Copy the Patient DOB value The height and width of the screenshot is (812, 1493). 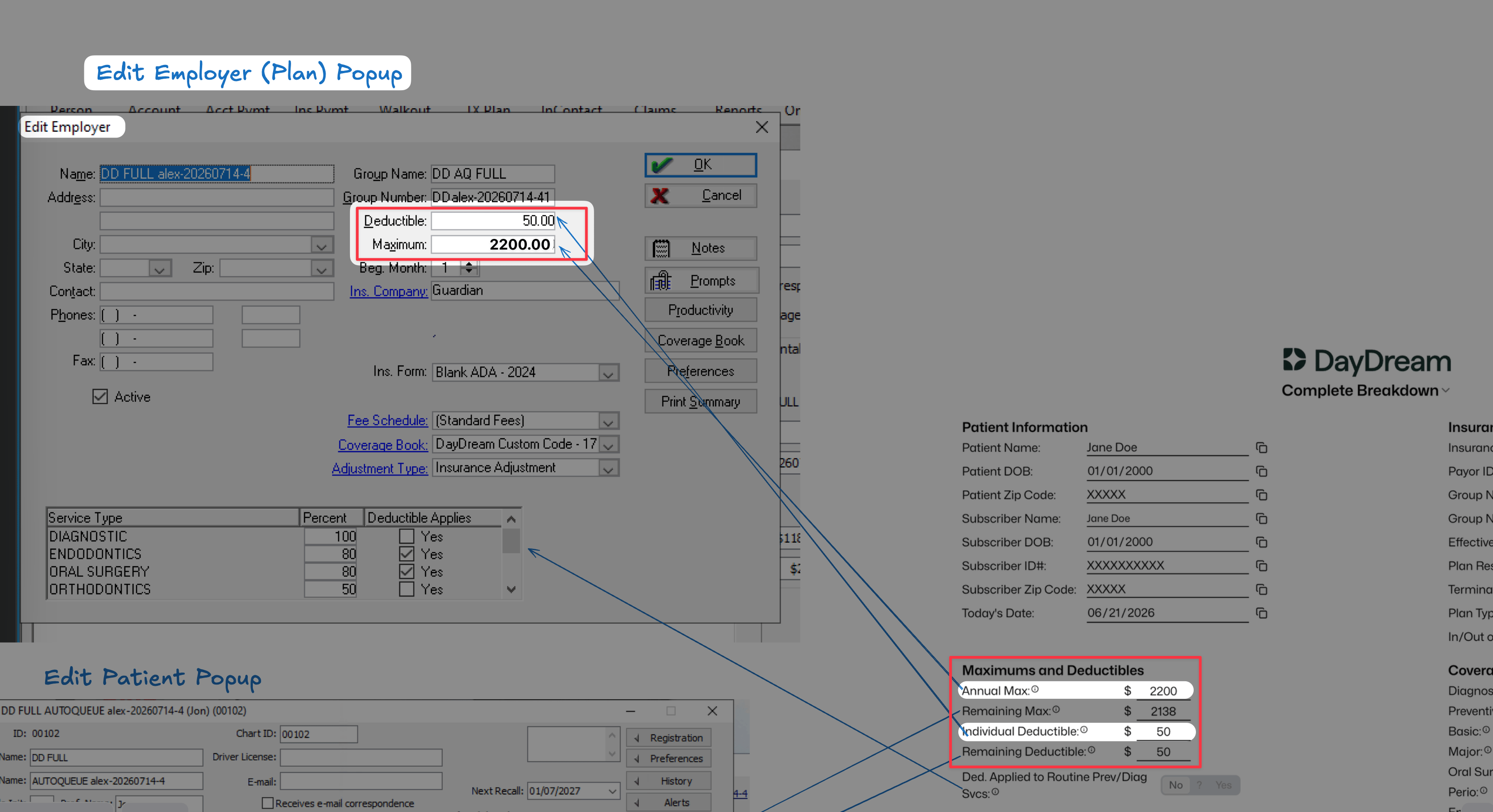pyautogui.click(x=1261, y=471)
